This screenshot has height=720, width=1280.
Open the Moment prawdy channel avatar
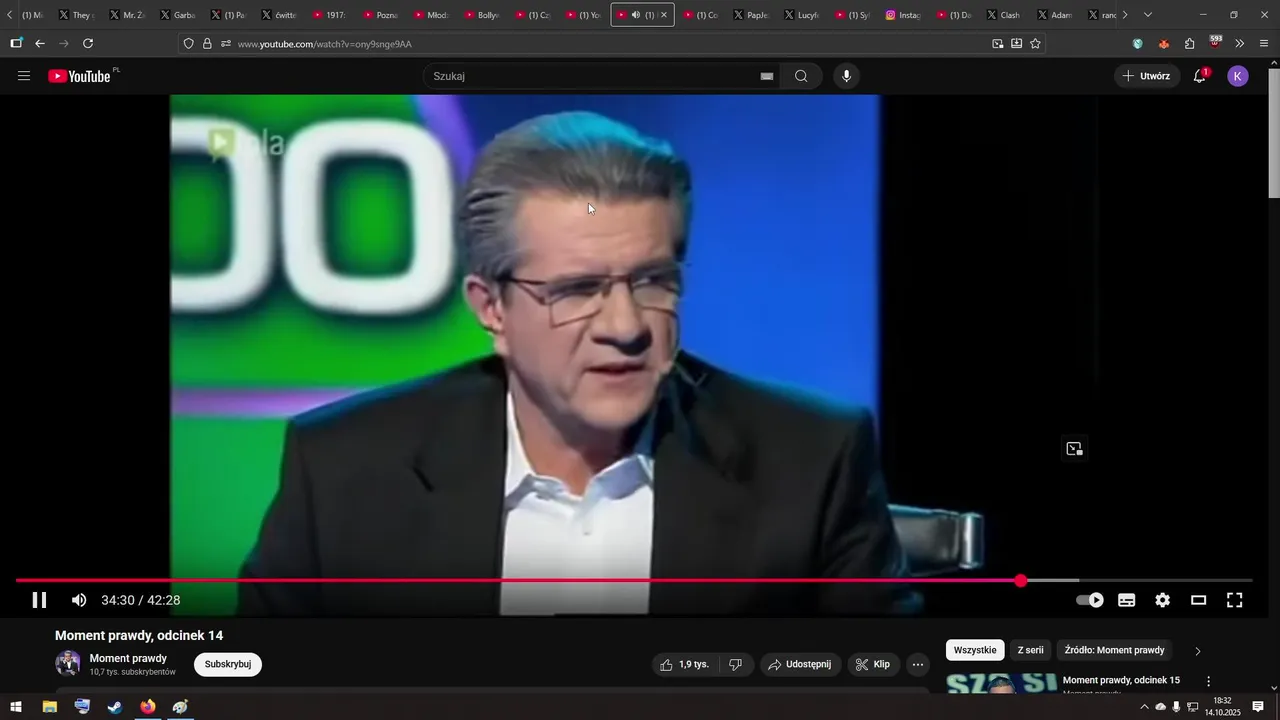68,664
